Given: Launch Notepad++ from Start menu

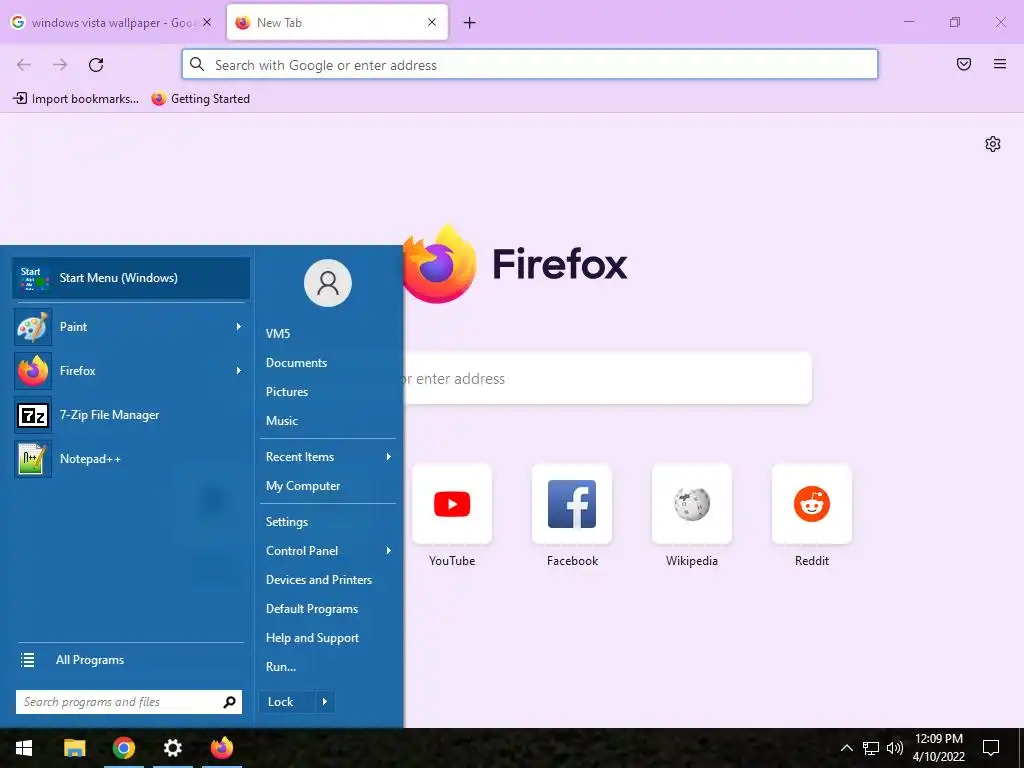Looking at the screenshot, I should [x=131, y=458].
